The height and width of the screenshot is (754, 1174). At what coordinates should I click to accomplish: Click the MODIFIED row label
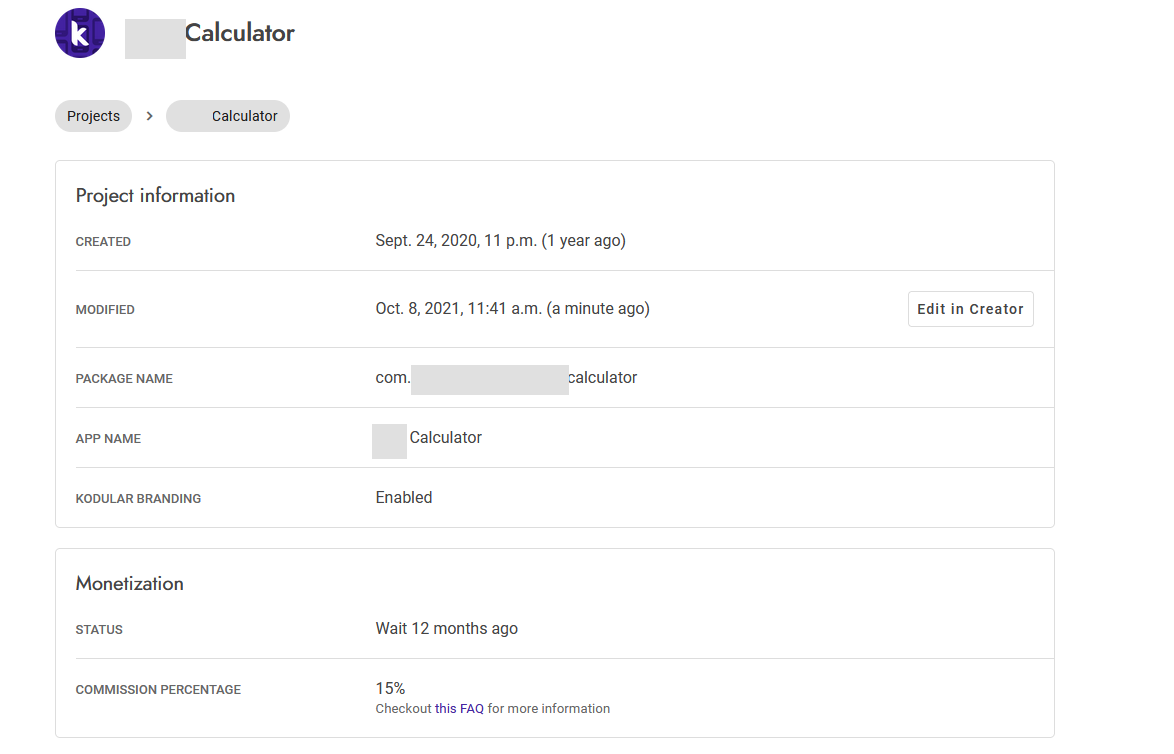tap(105, 310)
